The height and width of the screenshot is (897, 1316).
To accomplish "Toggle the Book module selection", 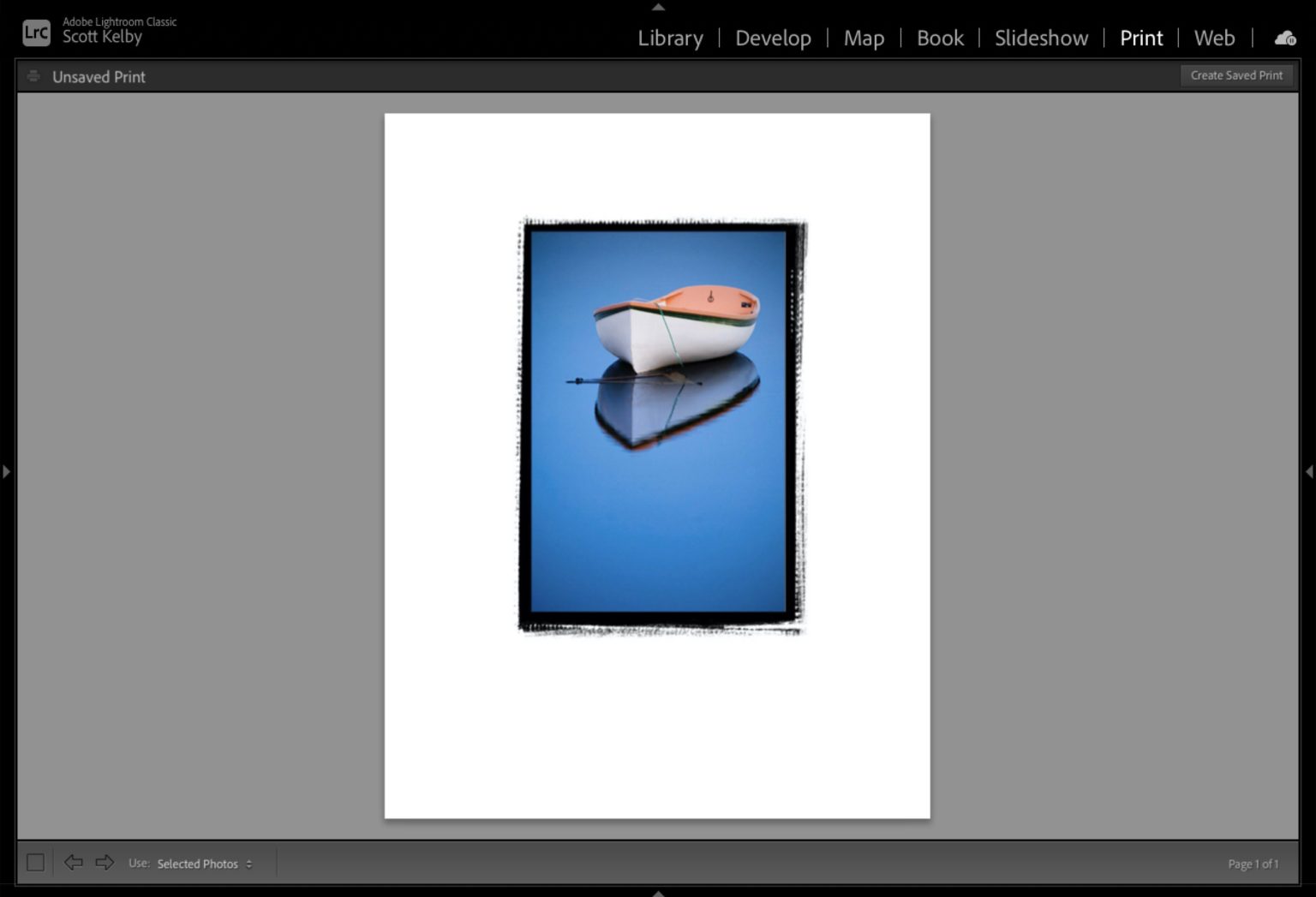I will 939,38.
